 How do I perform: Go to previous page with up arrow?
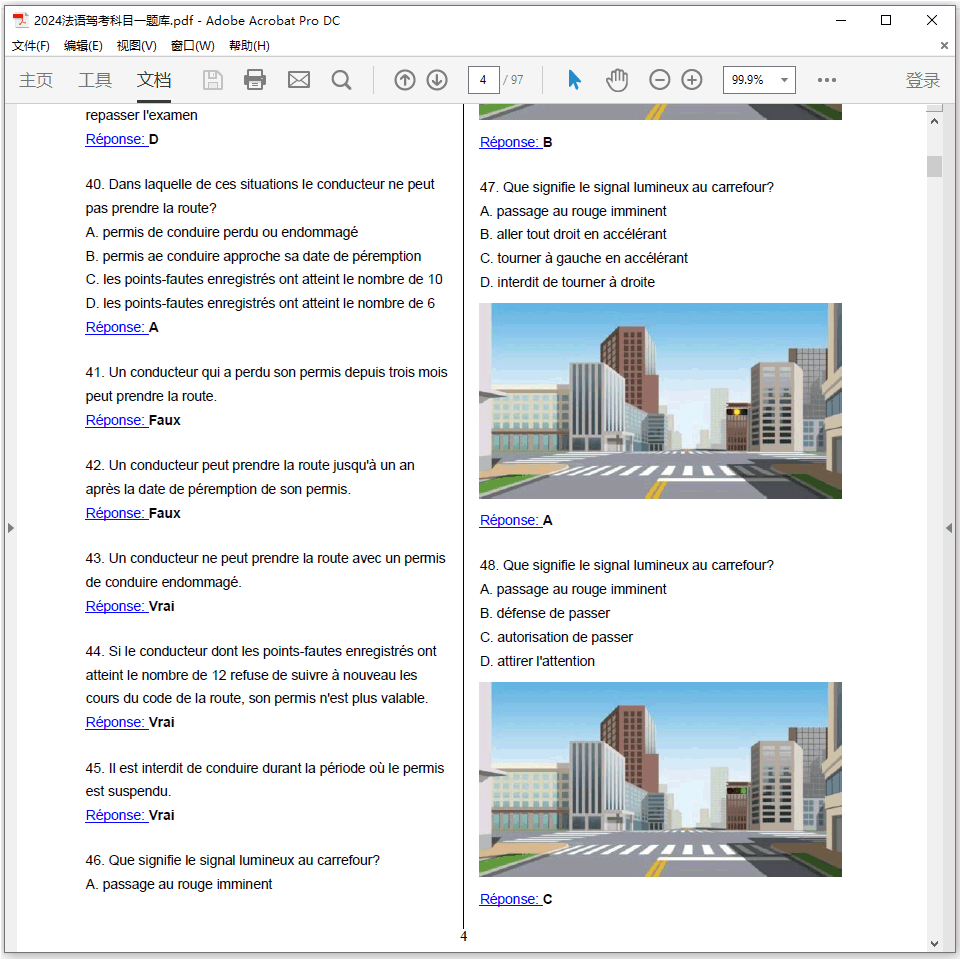click(404, 80)
